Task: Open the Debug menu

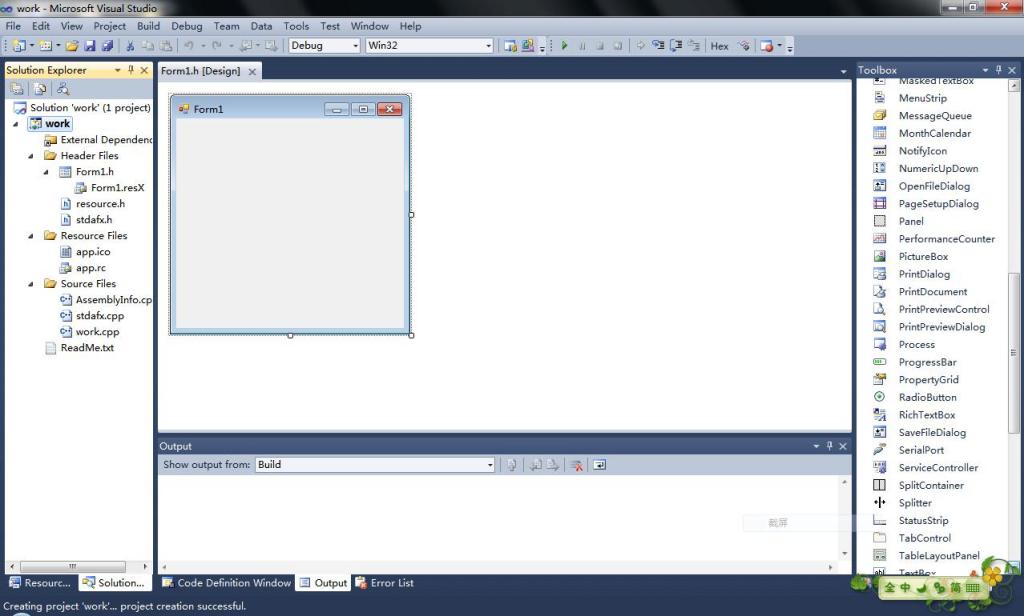Action: click(x=187, y=26)
